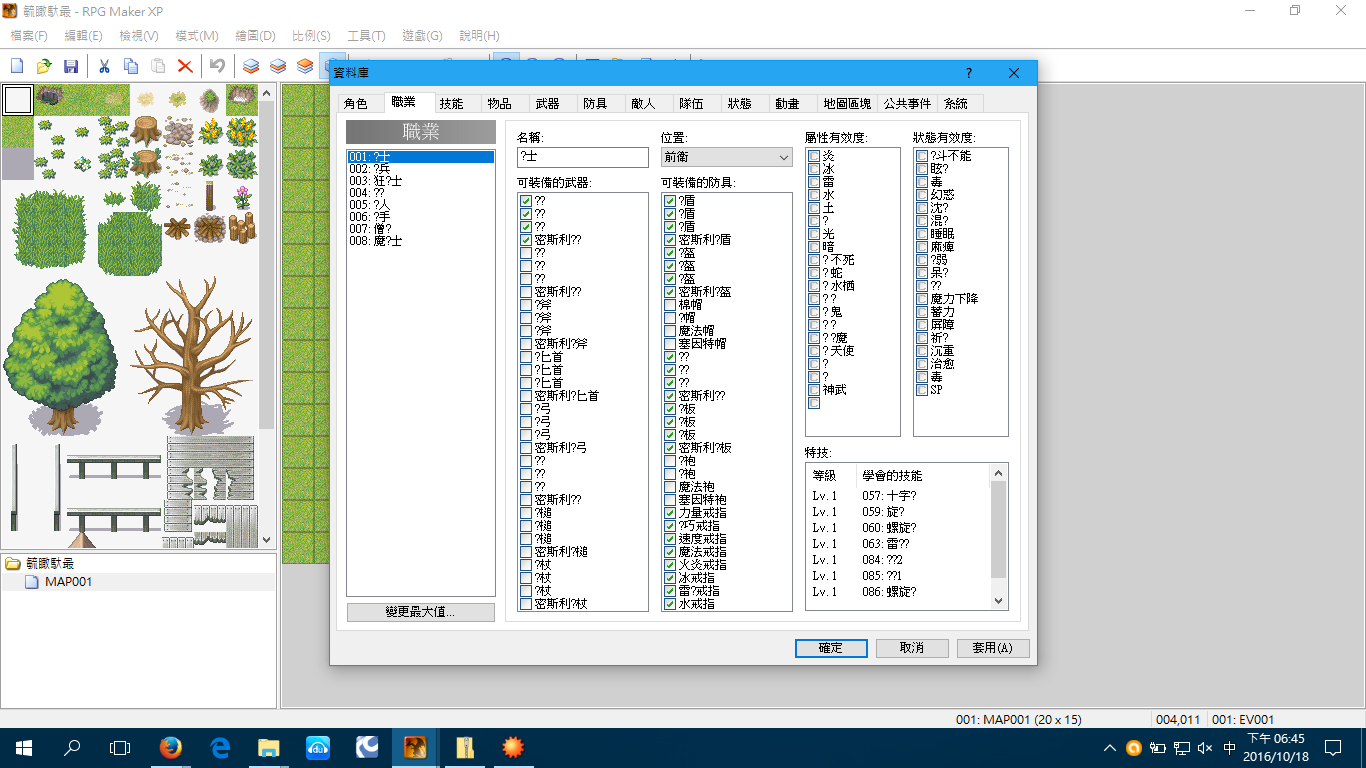The height and width of the screenshot is (768, 1366).
Task: Click the New Project toolbar icon
Action: point(17,66)
